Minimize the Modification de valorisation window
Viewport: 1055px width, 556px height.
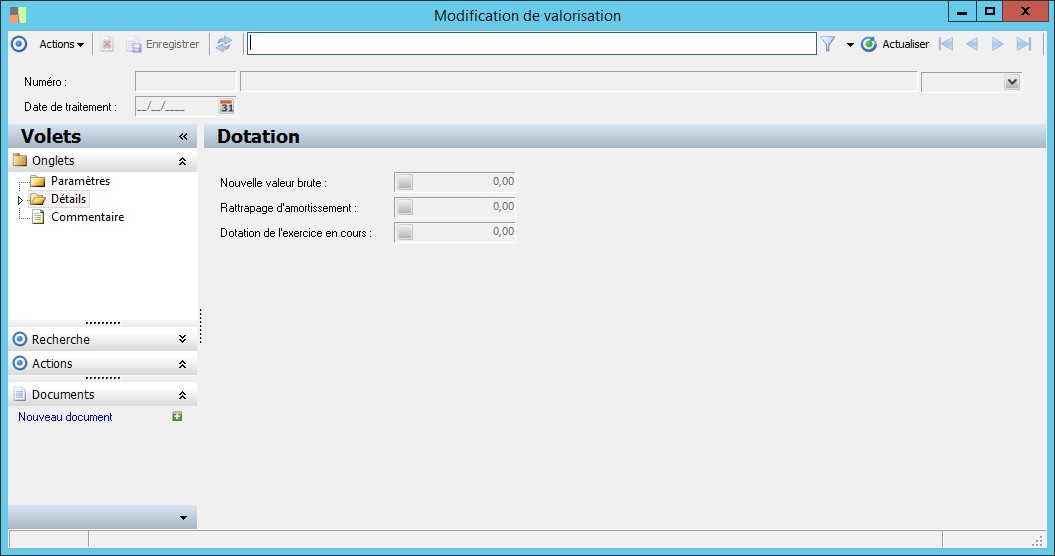(962, 11)
